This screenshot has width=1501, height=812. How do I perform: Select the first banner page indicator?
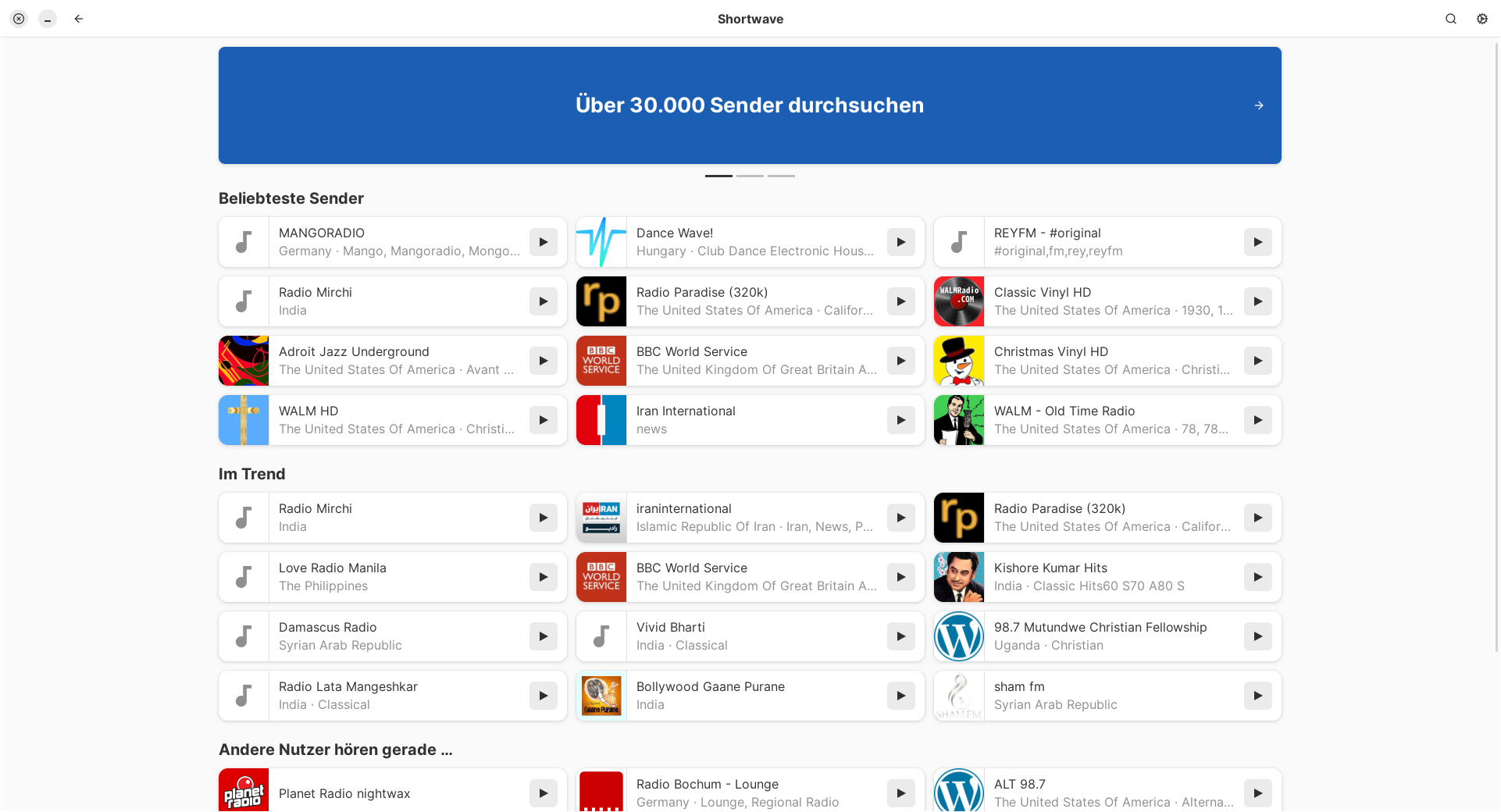pyautogui.click(x=718, y=176)
